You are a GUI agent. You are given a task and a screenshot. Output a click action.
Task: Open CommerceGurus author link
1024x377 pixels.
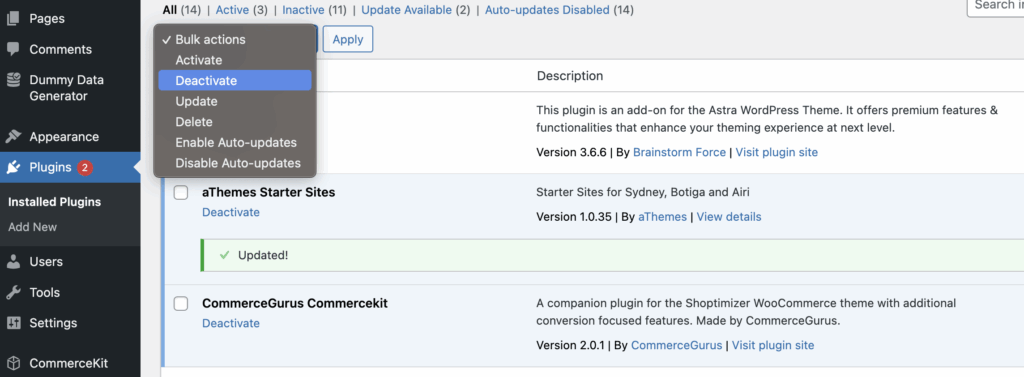point(677,345)
